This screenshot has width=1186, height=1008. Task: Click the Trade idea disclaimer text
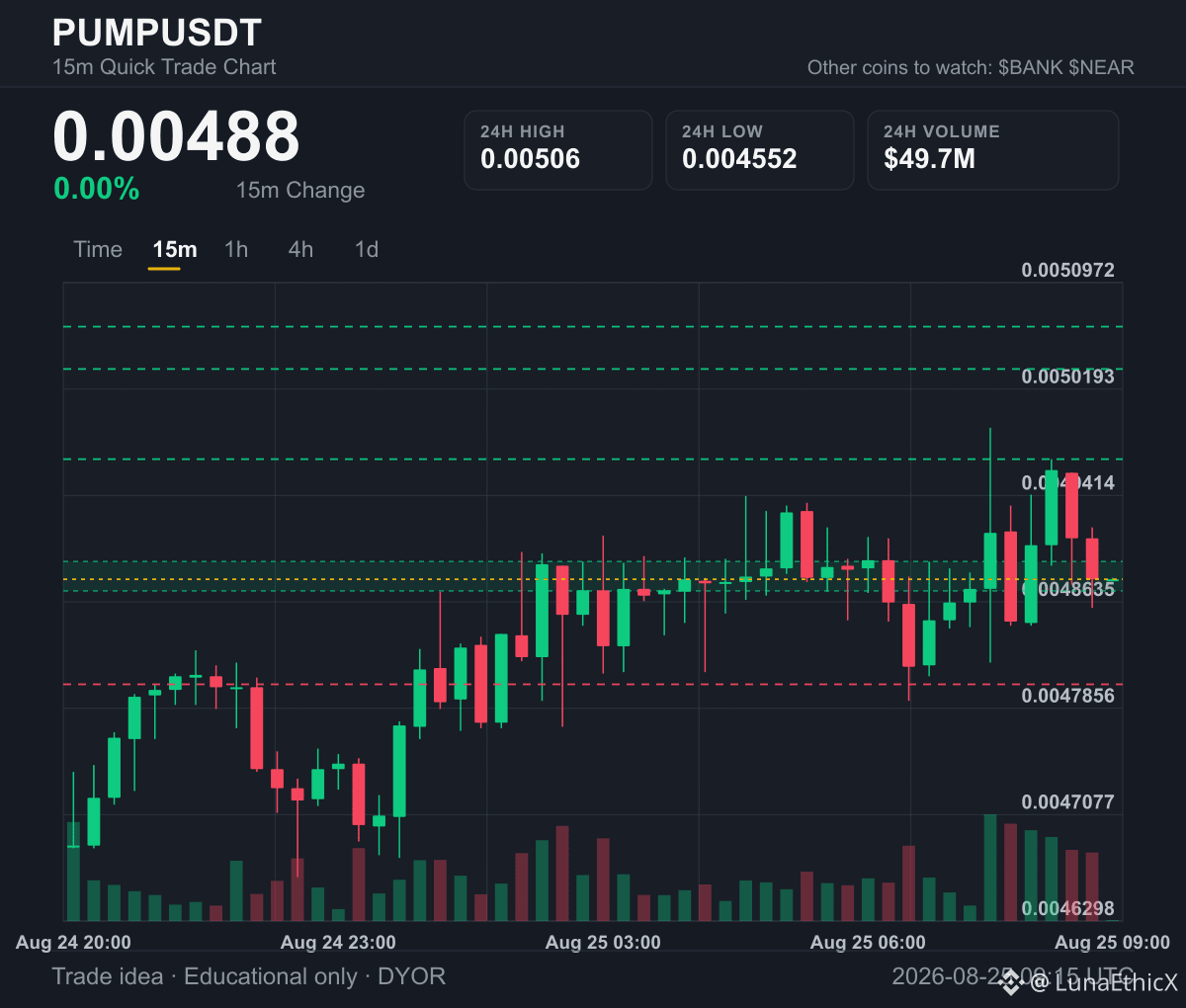(249, 976)
